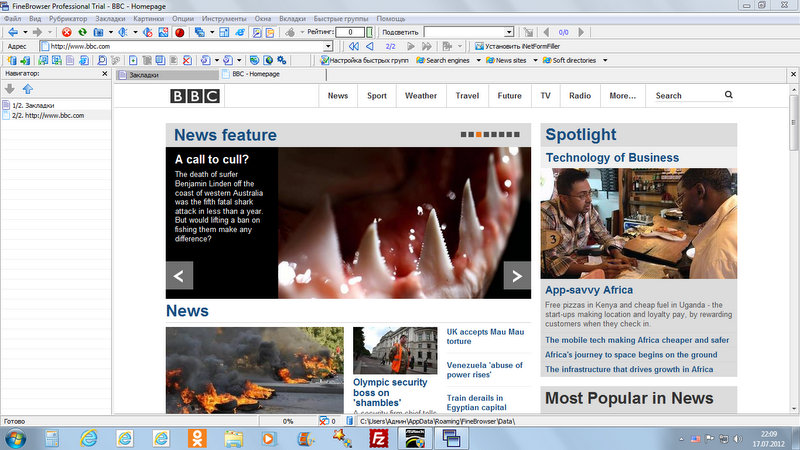Go to last page with double-right arrow
Screen dimensions: 800x450
tap(427, 46)
